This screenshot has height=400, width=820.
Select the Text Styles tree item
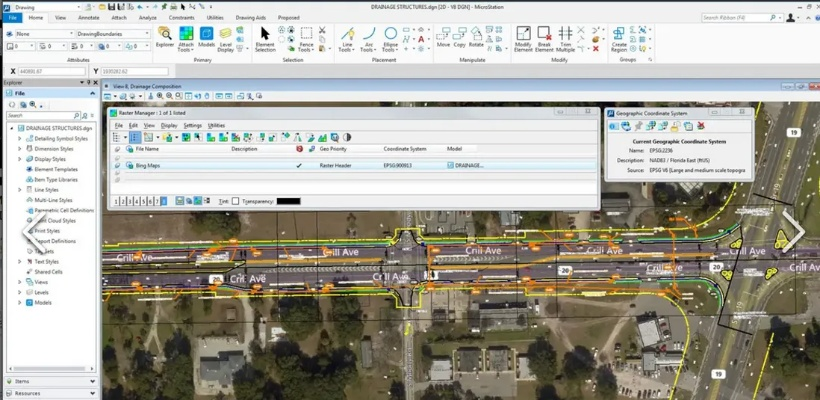point(47,261)
